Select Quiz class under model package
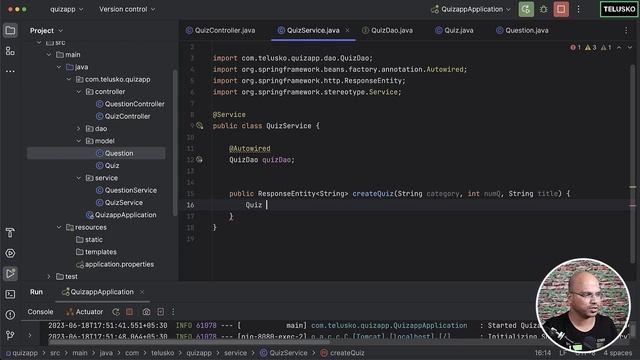The image size is (640, 360). (107, 166)
